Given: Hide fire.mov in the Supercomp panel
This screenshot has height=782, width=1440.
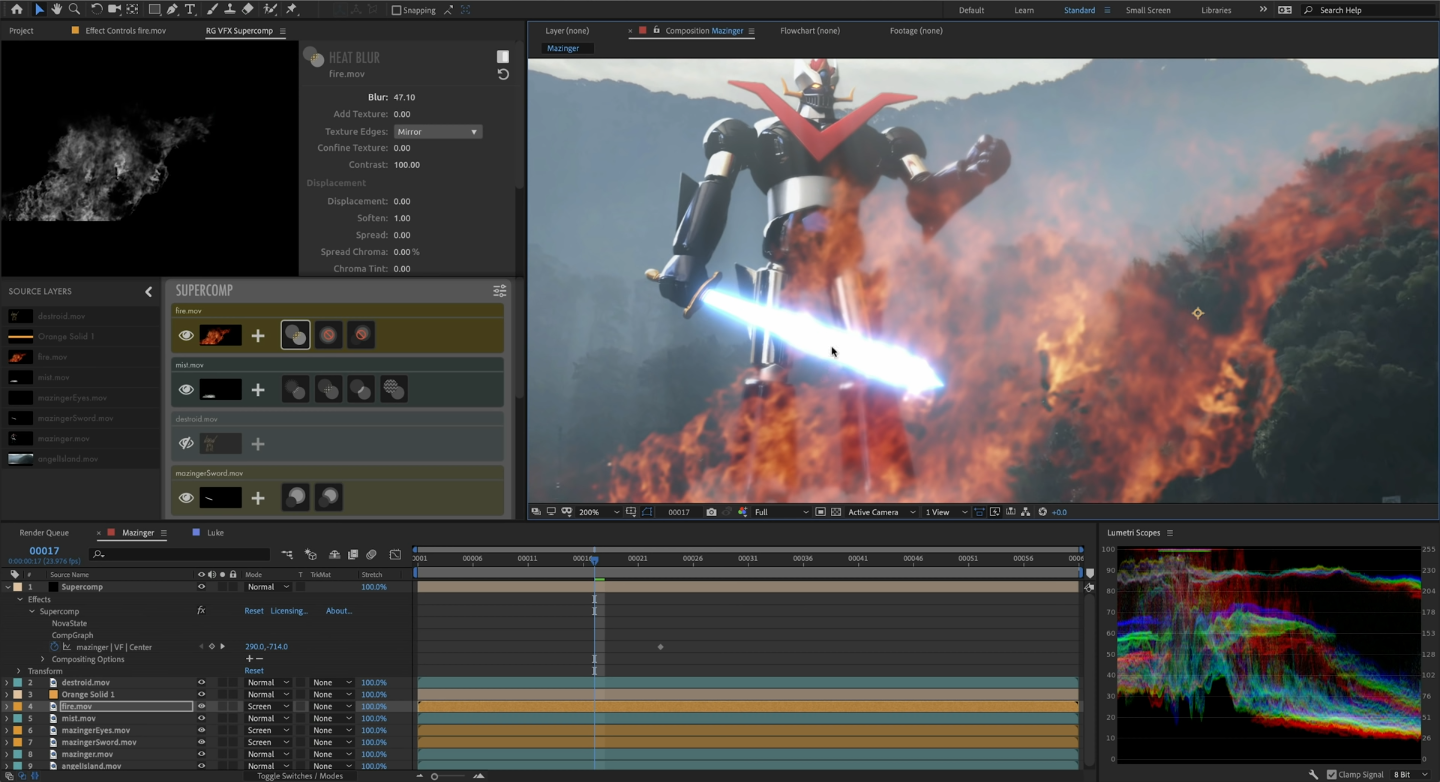Looking at the screenshot, I should pyautogui.click(x=186, y=336).
